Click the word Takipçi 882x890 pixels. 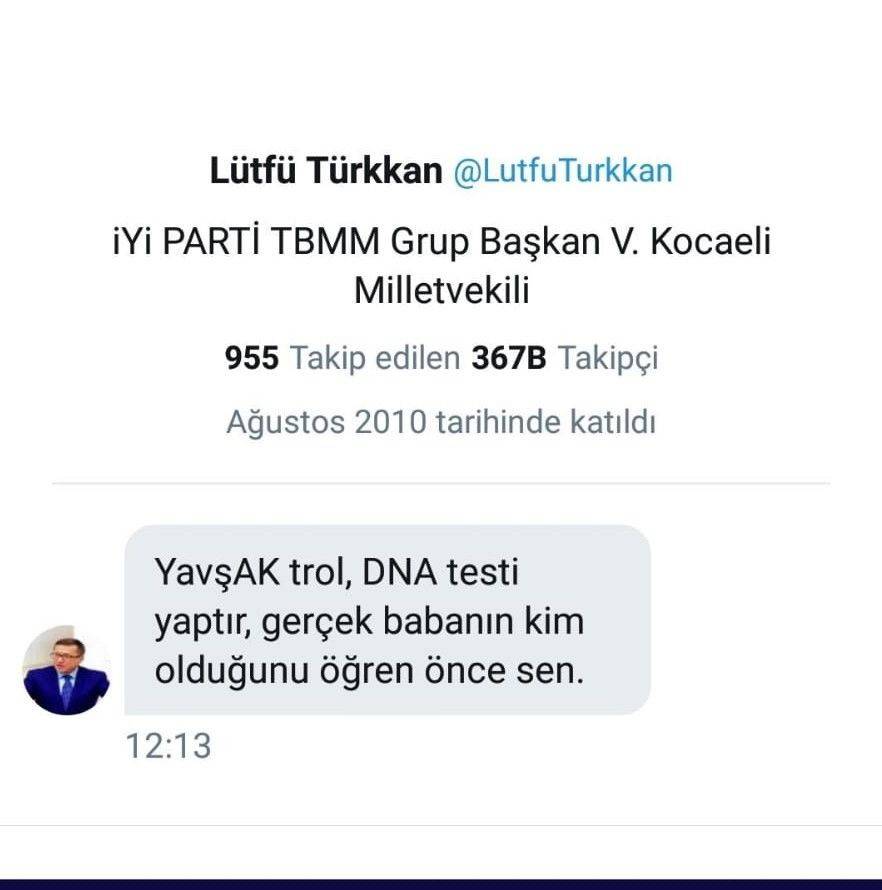[x=608, y=357]
